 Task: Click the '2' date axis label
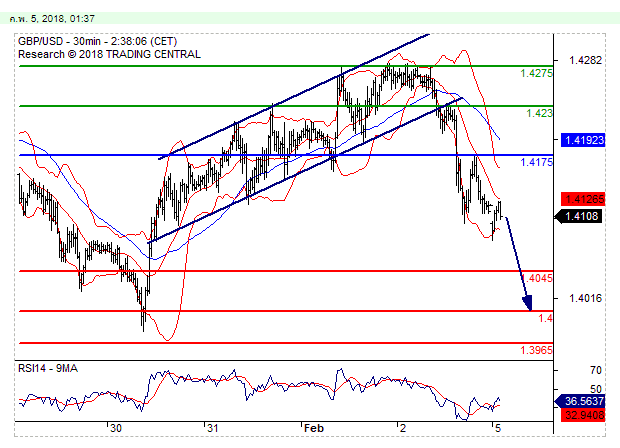coord(403,428)
